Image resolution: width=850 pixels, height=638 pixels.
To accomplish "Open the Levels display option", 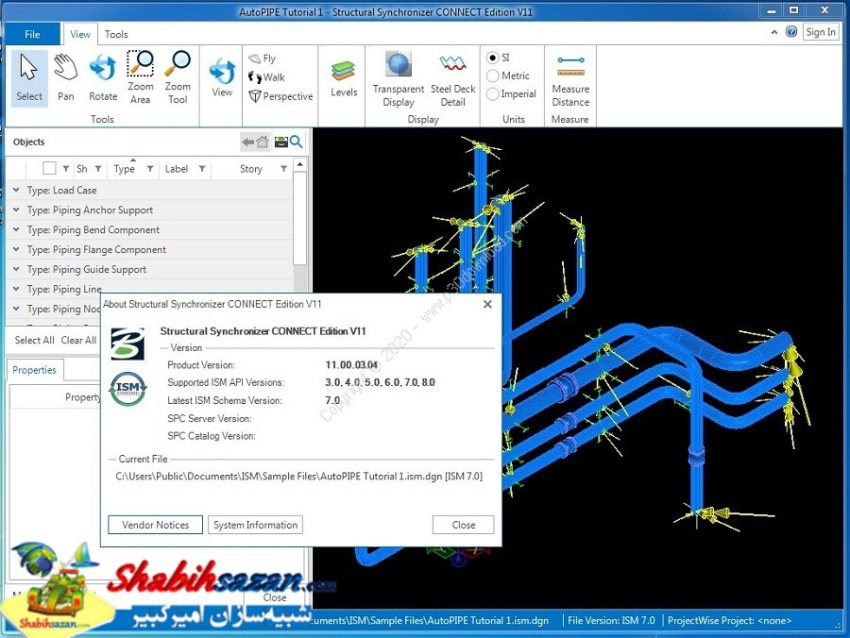I will [344, 78].
